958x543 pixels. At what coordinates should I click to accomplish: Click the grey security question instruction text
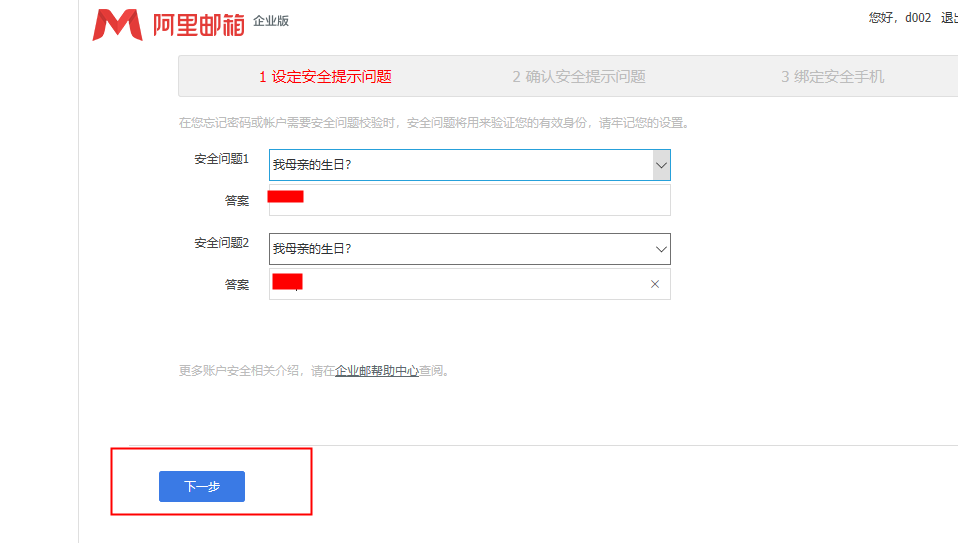coord(433,124)
